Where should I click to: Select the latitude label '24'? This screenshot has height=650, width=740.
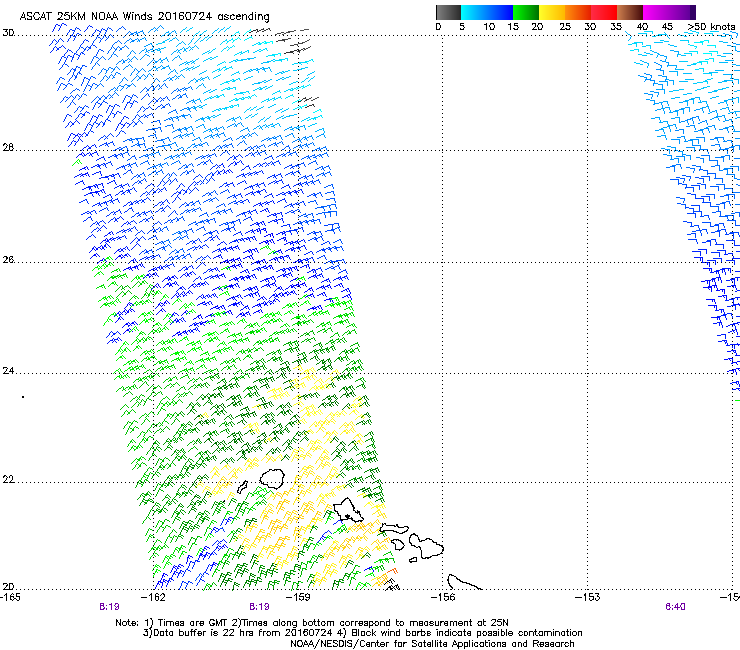(x=8, y=371)
